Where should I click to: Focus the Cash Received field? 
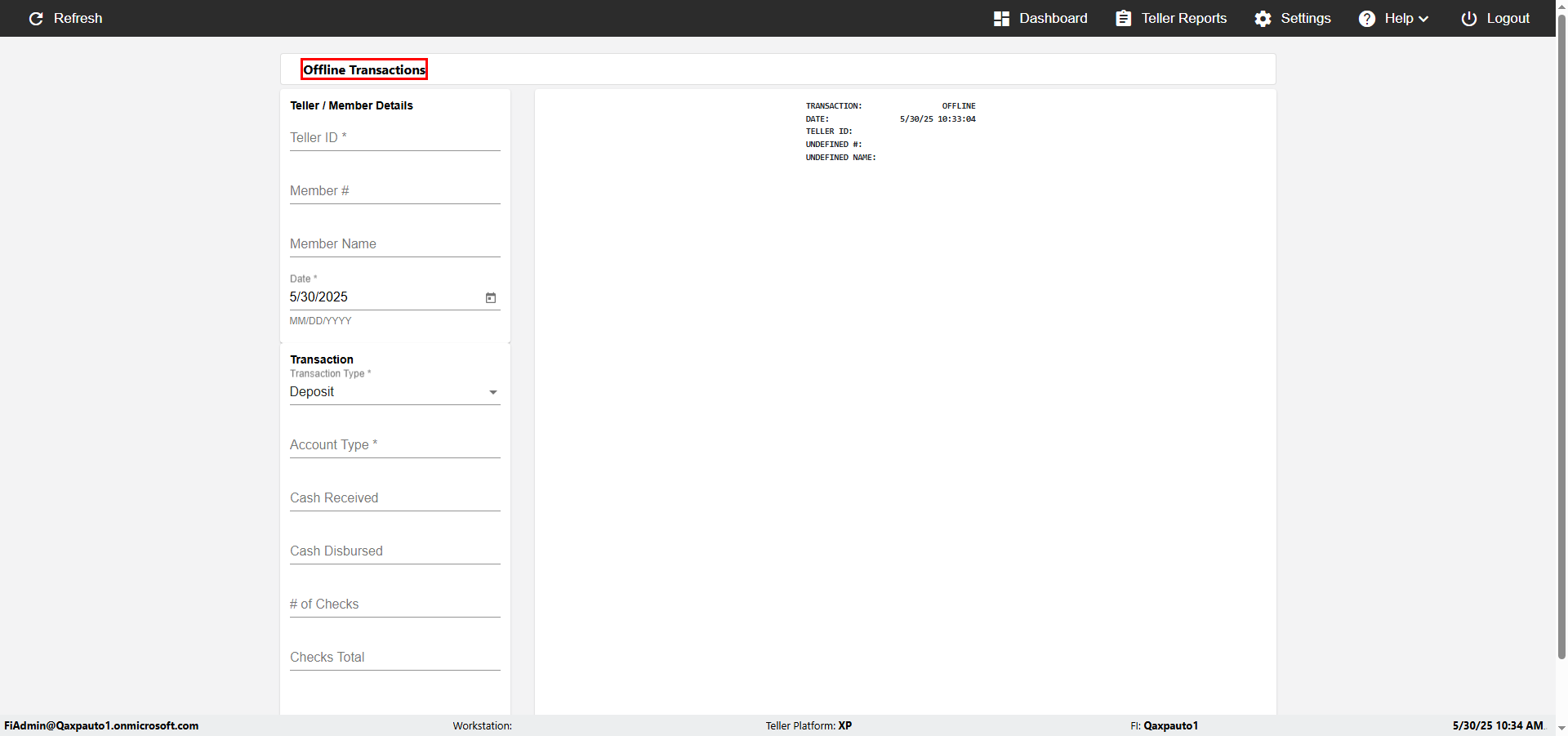pyautogui.click(x=395, y=498)
